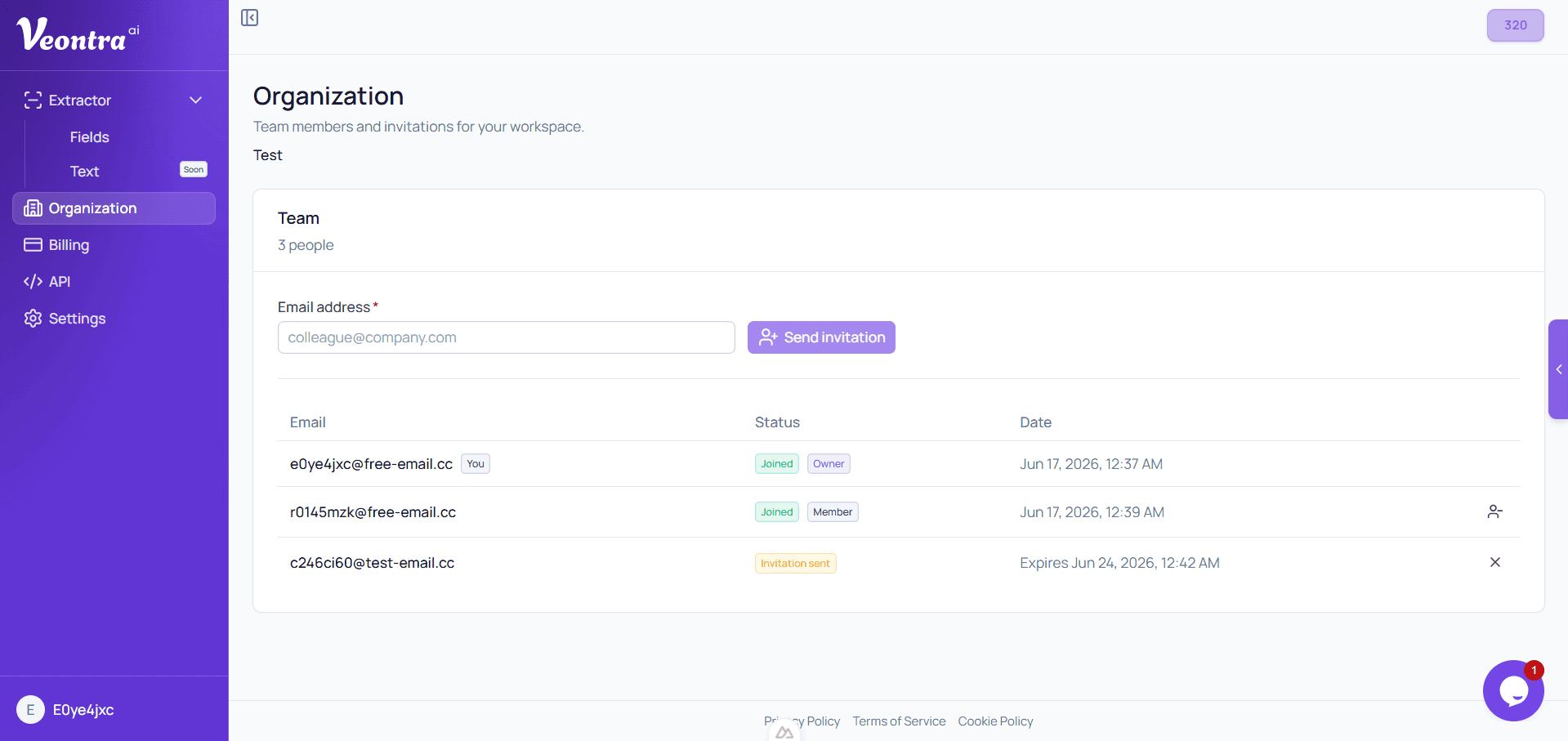Go to the Billing page
Screen dimensions: 1568x741
[69, 245]
